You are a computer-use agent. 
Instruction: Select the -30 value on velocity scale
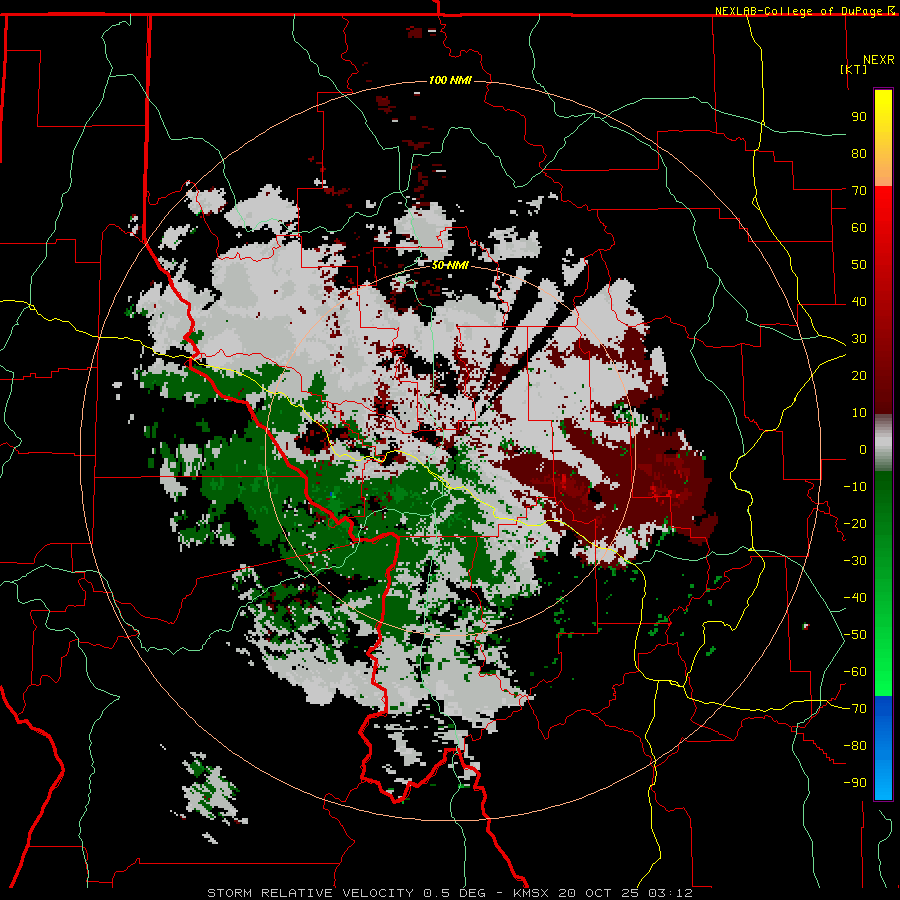pos(855,561)
